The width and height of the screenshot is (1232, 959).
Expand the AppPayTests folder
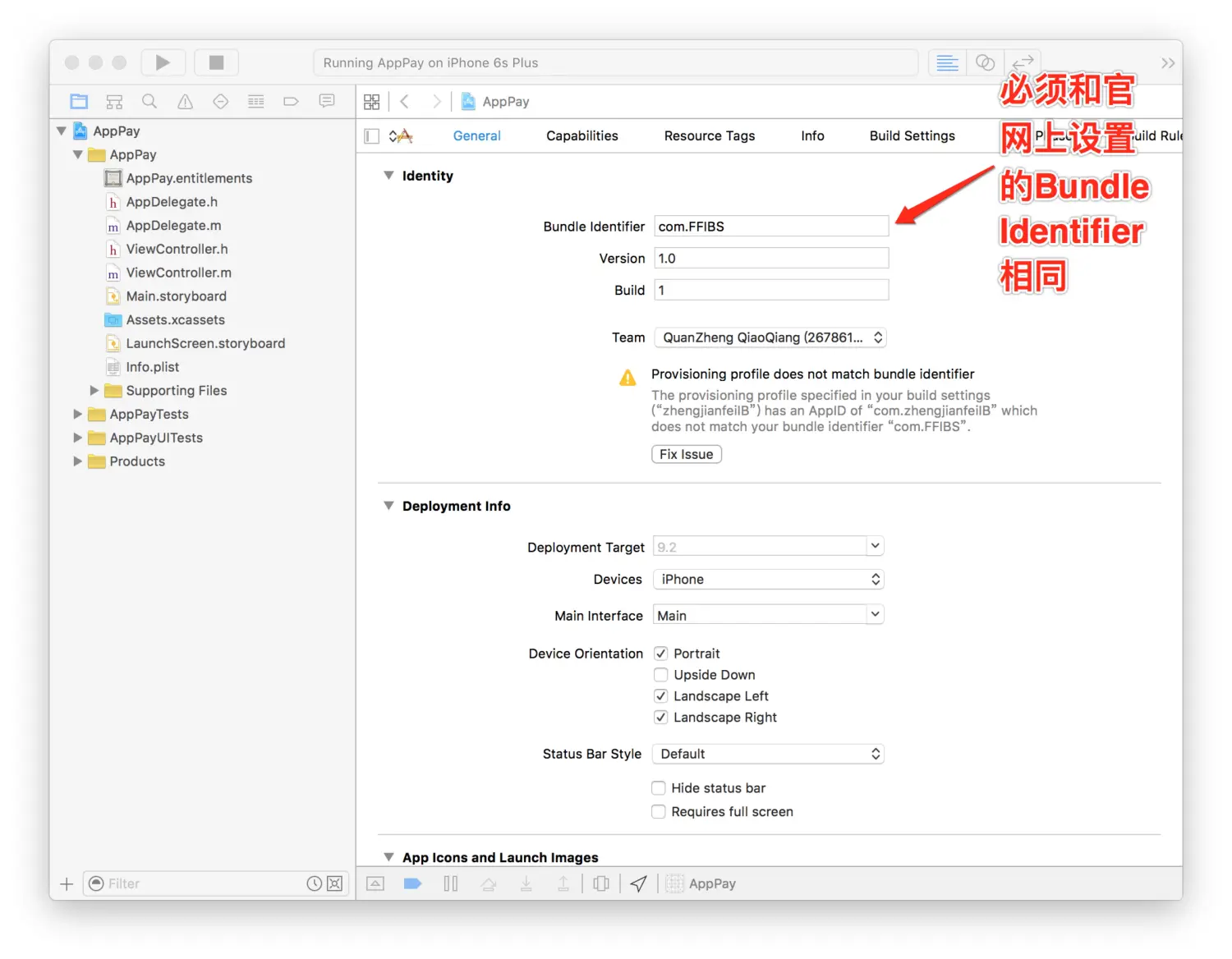pos(78,415)
